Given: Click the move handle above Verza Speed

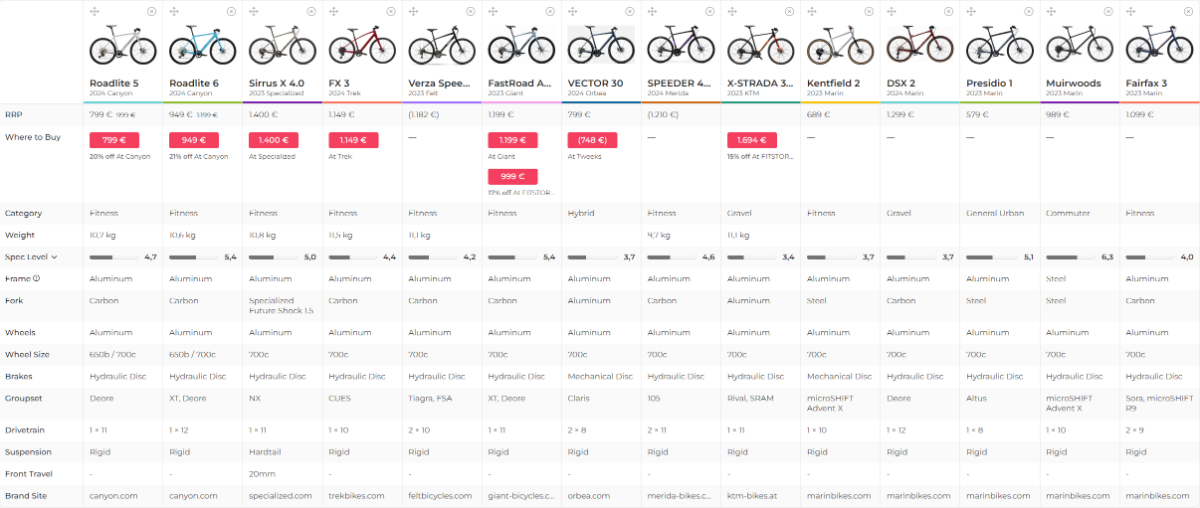Looking at the screenshot, I should (x=413, y=11).
